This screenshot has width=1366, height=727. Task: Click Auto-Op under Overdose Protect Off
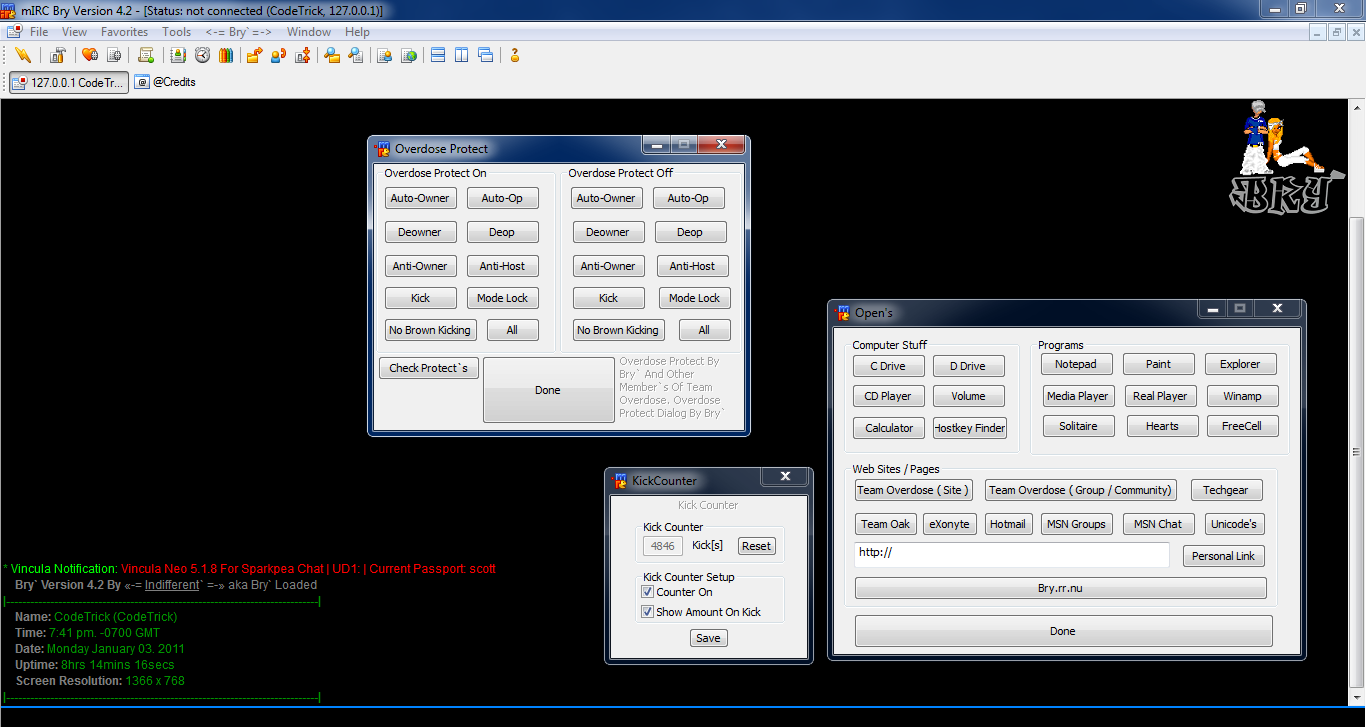pos(688,198)
